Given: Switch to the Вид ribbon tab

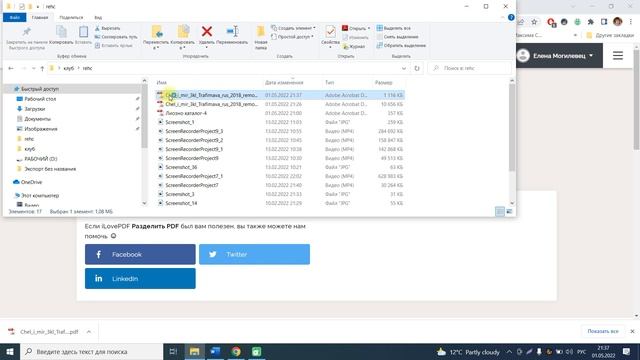Looking at the screenshot, I should tap(98, 18).
